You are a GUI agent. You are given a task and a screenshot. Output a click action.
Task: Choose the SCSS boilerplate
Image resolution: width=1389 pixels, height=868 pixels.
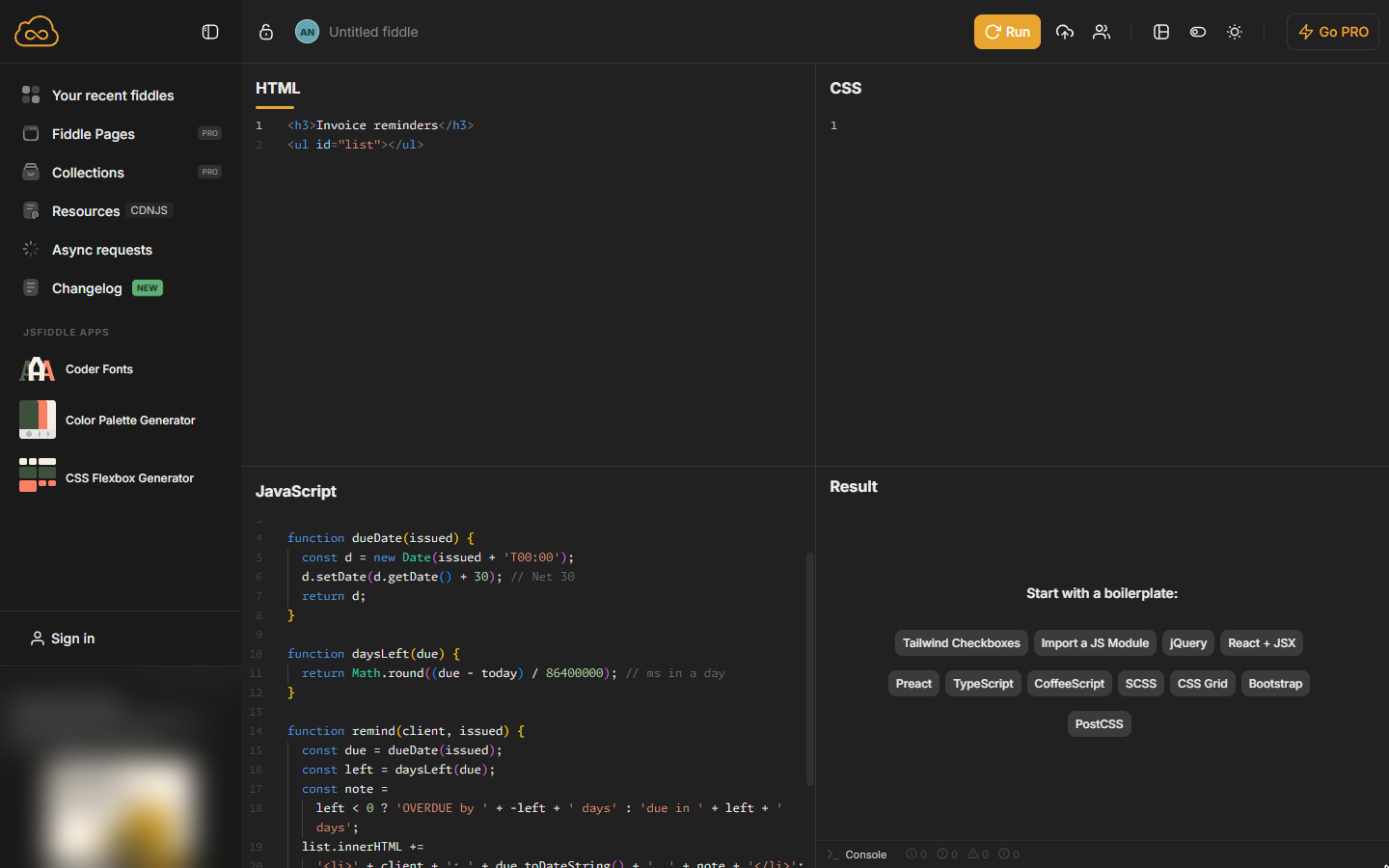[1141, 684]
